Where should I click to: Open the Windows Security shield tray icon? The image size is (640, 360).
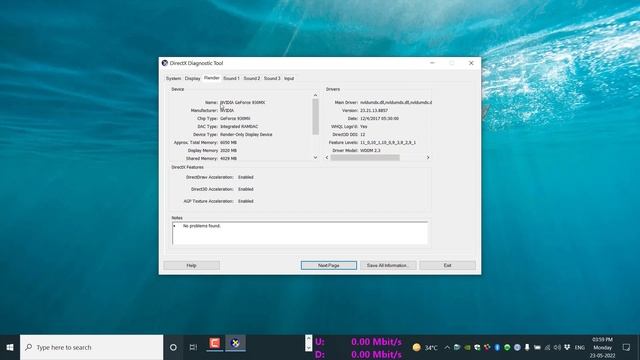coord(477,347)
